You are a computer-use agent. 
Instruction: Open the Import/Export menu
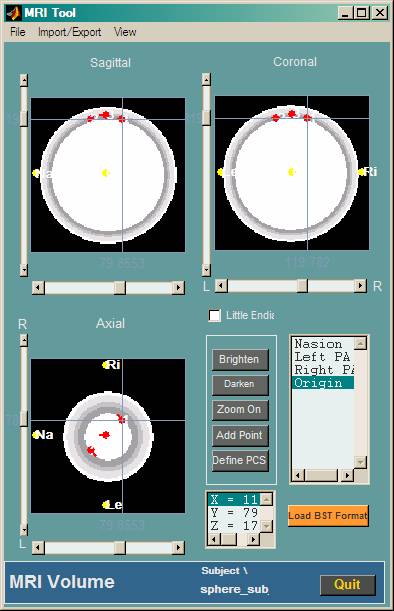69,32
